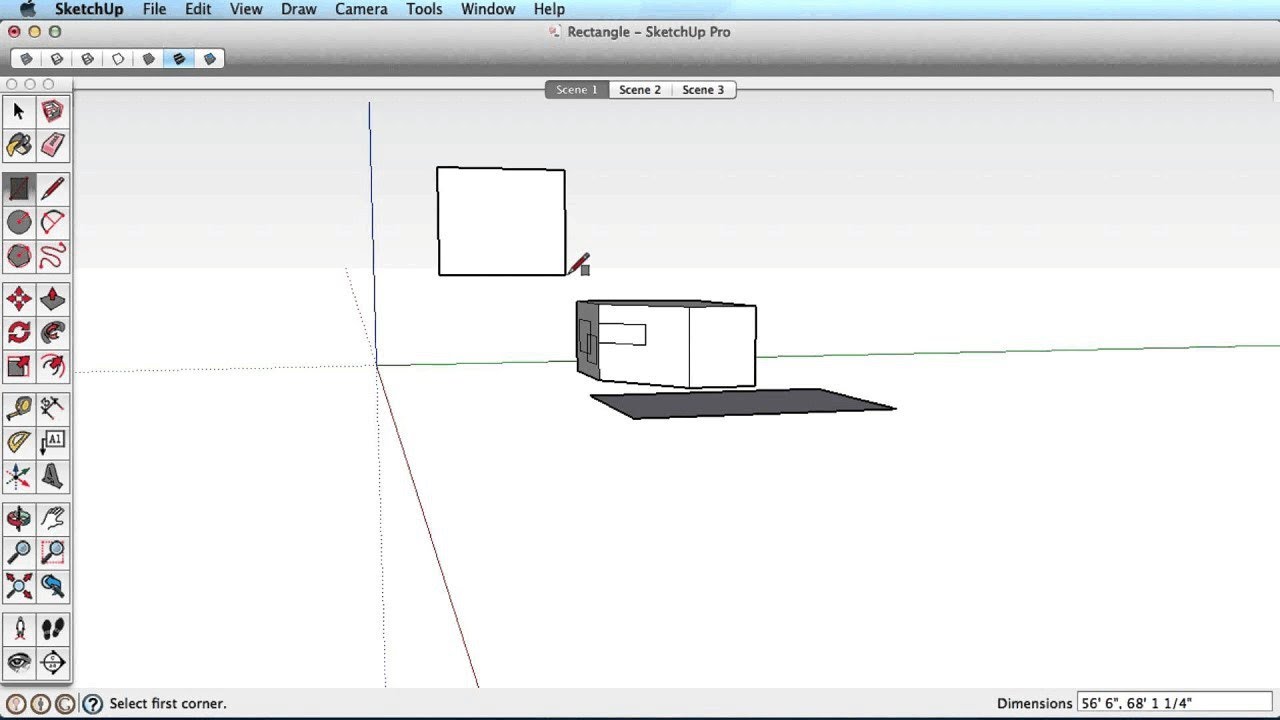Select the Freehand tool
Viewport: 1280px width, 720px height.
point(53,256)
